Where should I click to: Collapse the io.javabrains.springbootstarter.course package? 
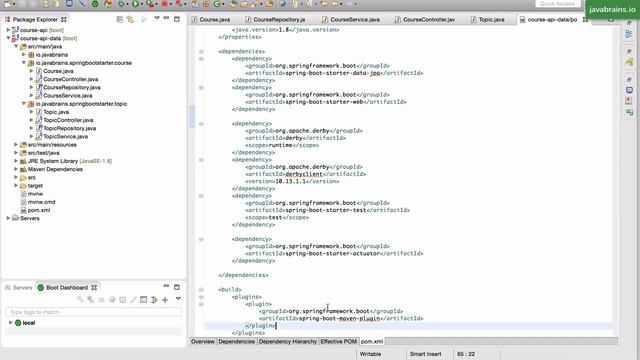pyautogui.click(x=24, y=62)
